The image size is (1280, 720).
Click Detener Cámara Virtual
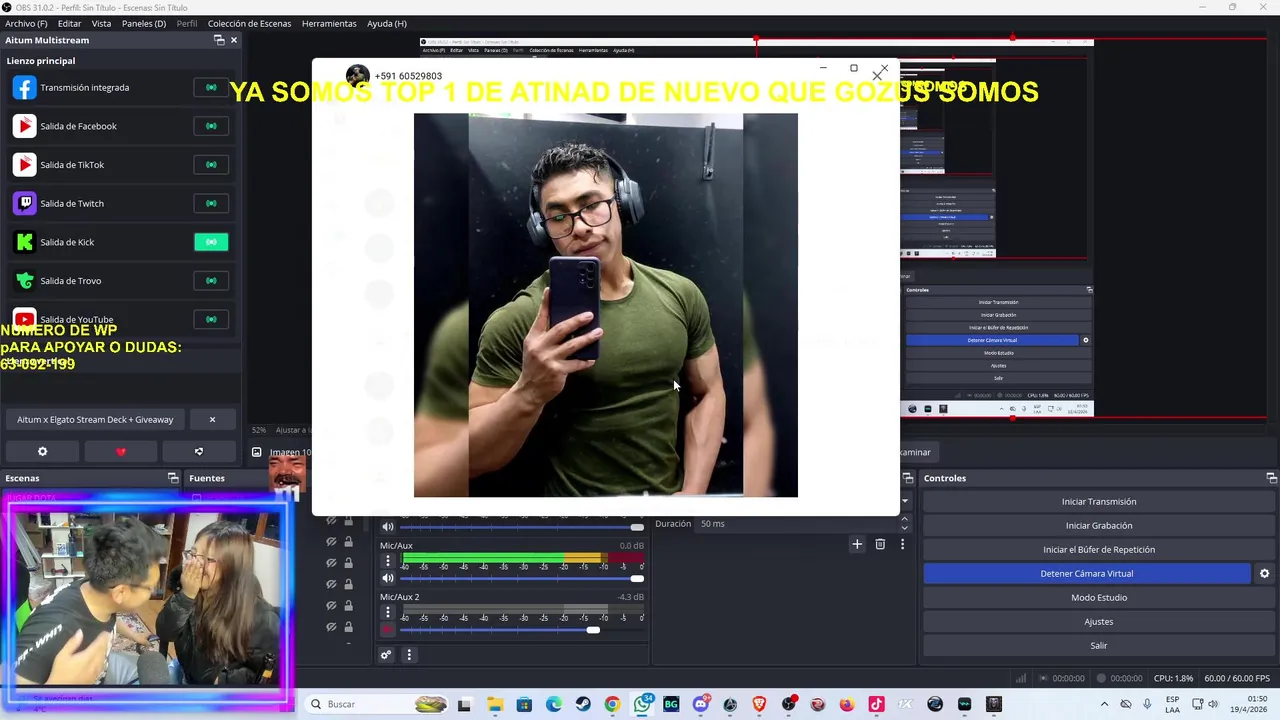(1086, 574)
